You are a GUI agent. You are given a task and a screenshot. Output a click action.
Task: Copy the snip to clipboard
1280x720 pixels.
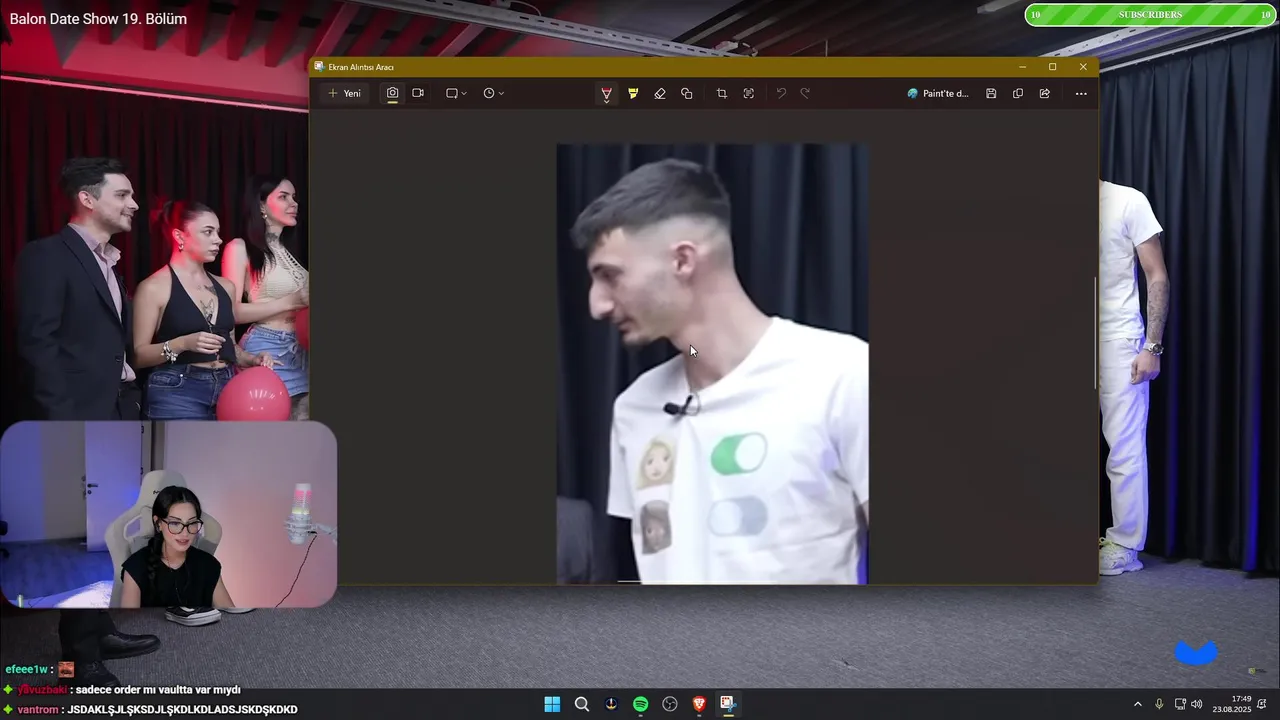tap(1018, 93)
